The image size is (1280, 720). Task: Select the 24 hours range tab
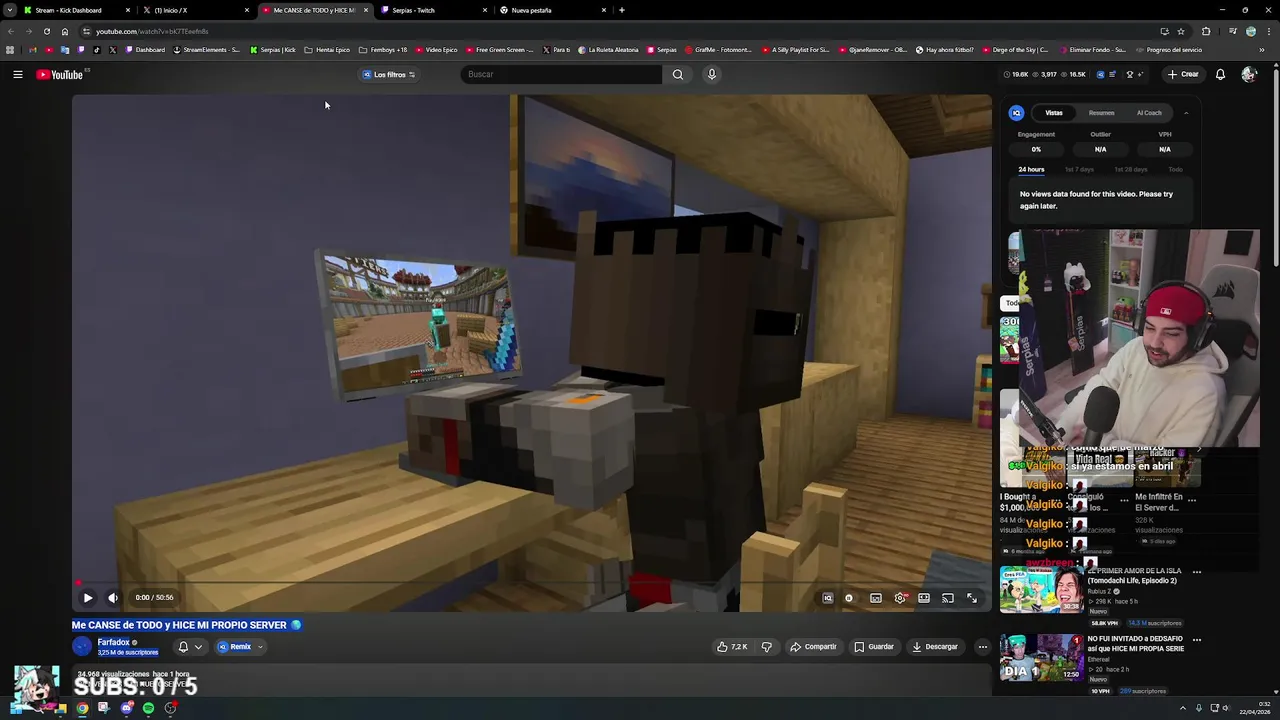(1031, 170)
